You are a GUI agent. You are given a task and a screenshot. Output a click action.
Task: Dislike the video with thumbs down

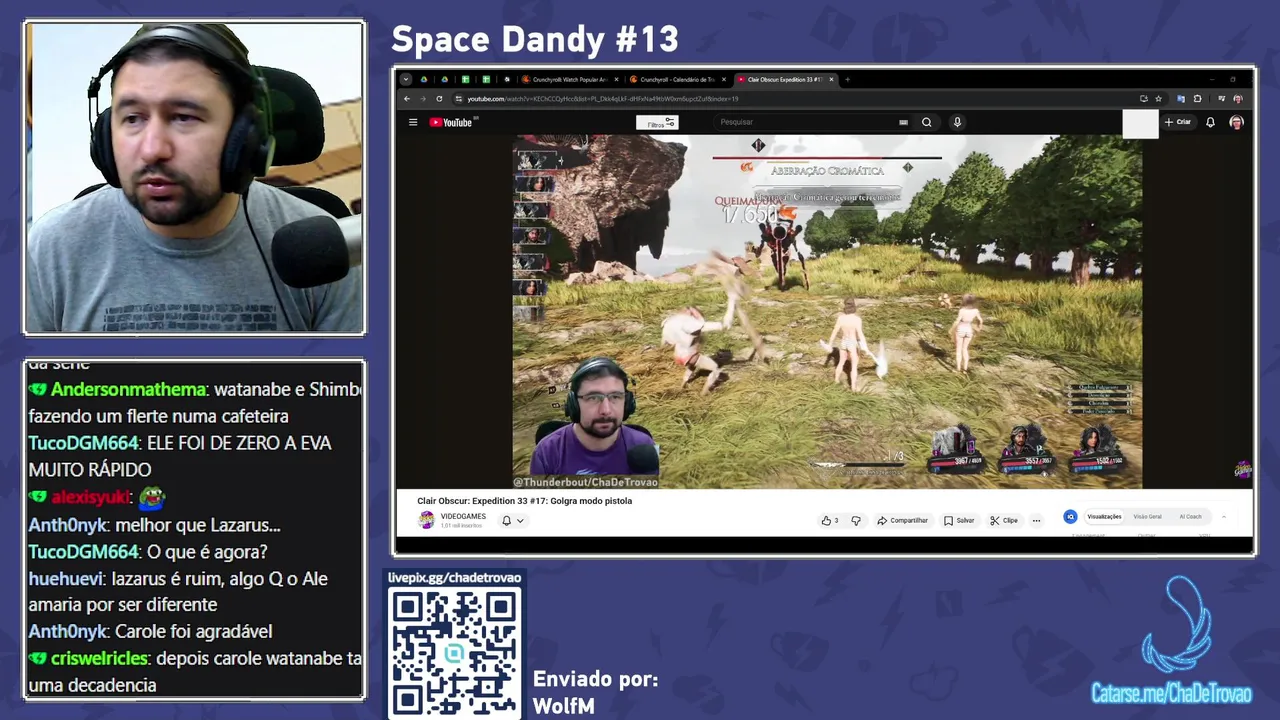(855, 520)
